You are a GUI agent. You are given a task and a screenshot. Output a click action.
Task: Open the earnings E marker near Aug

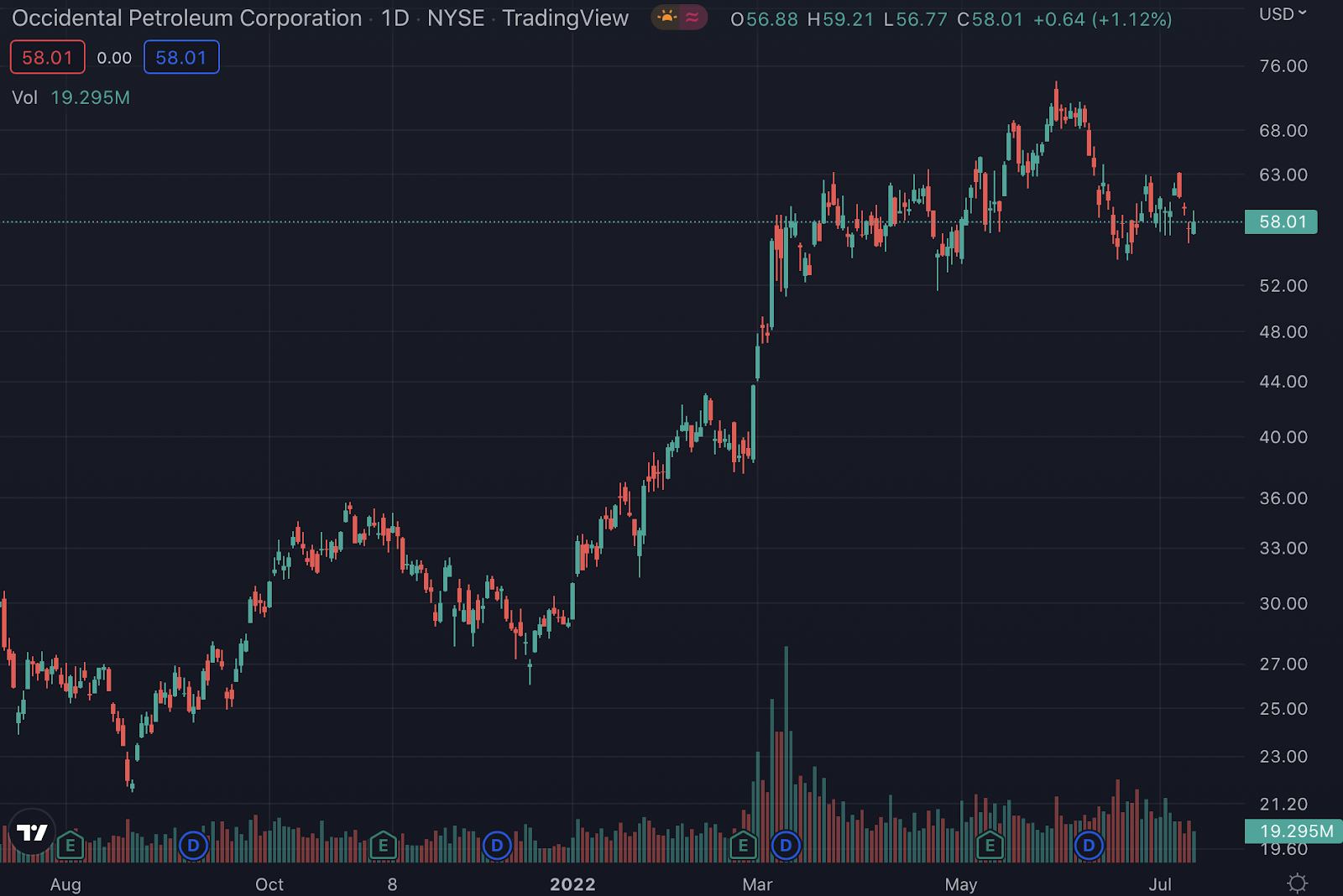click(x=71, y=845)
